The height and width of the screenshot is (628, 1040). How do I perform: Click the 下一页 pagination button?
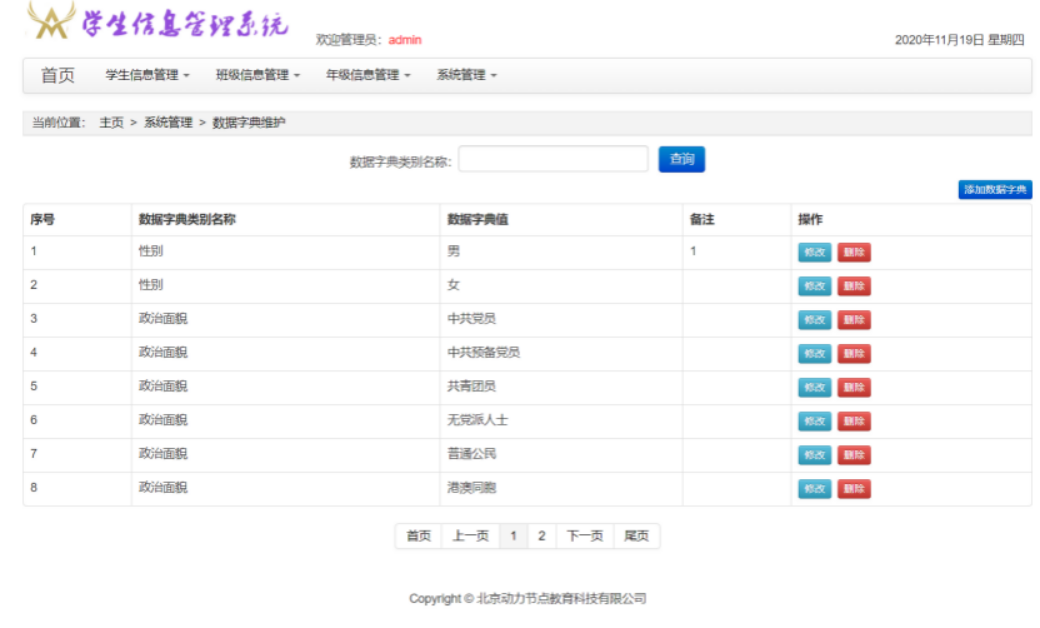[x=585, y=536]
